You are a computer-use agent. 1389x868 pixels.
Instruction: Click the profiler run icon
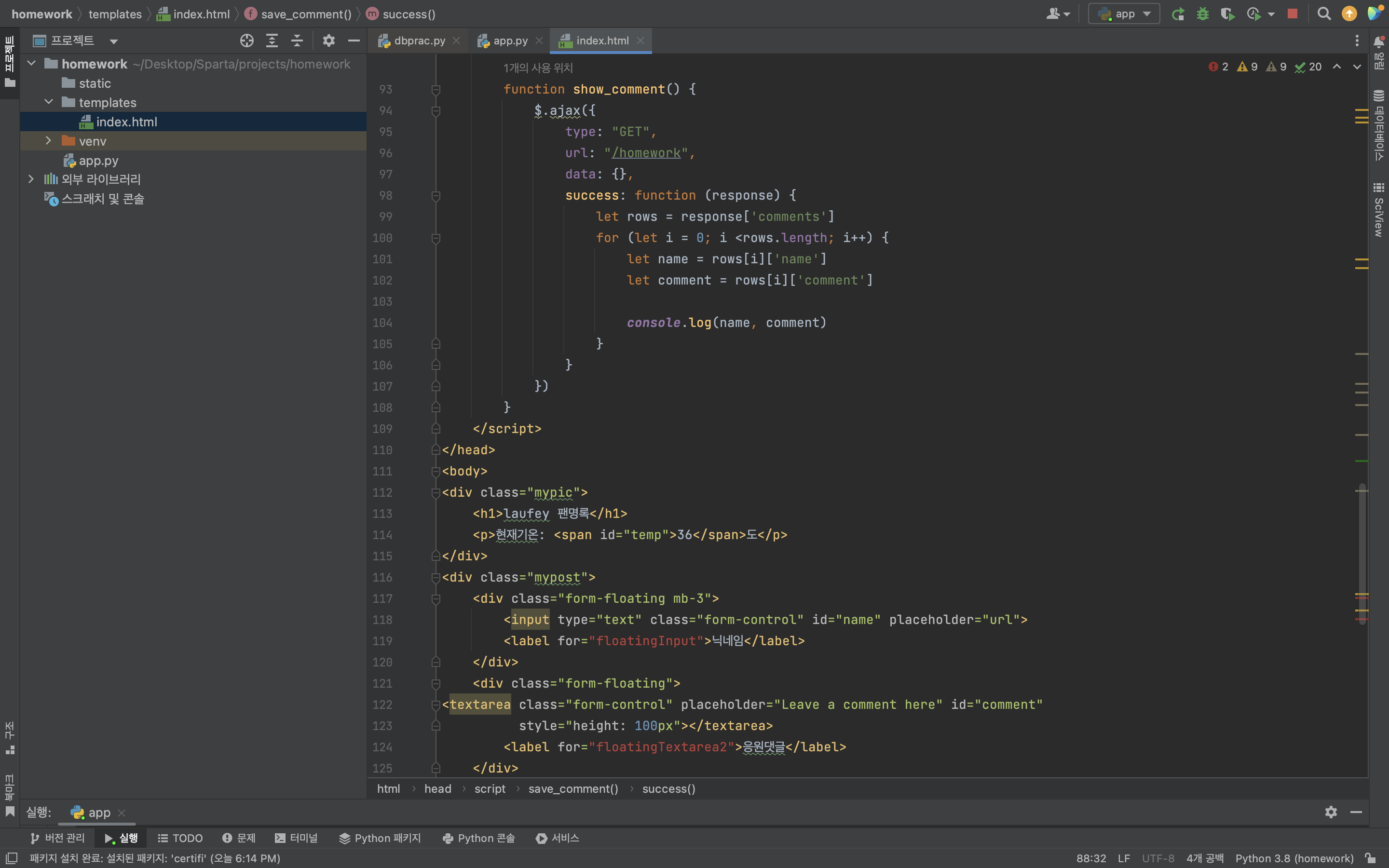[x=1253, y=14]
